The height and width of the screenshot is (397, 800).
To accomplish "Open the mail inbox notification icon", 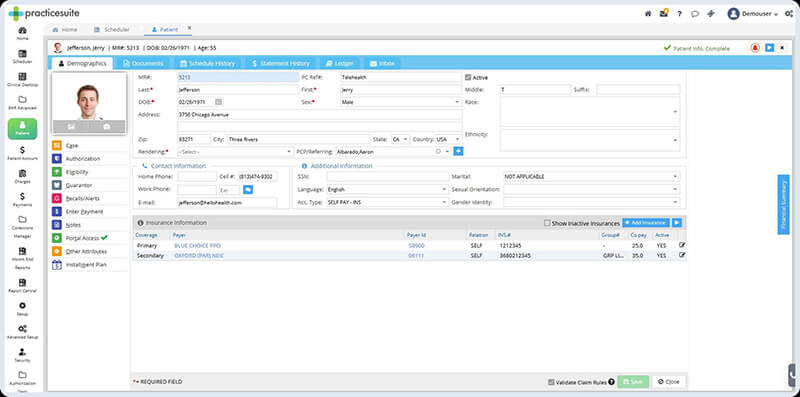I will coord(664,13).
